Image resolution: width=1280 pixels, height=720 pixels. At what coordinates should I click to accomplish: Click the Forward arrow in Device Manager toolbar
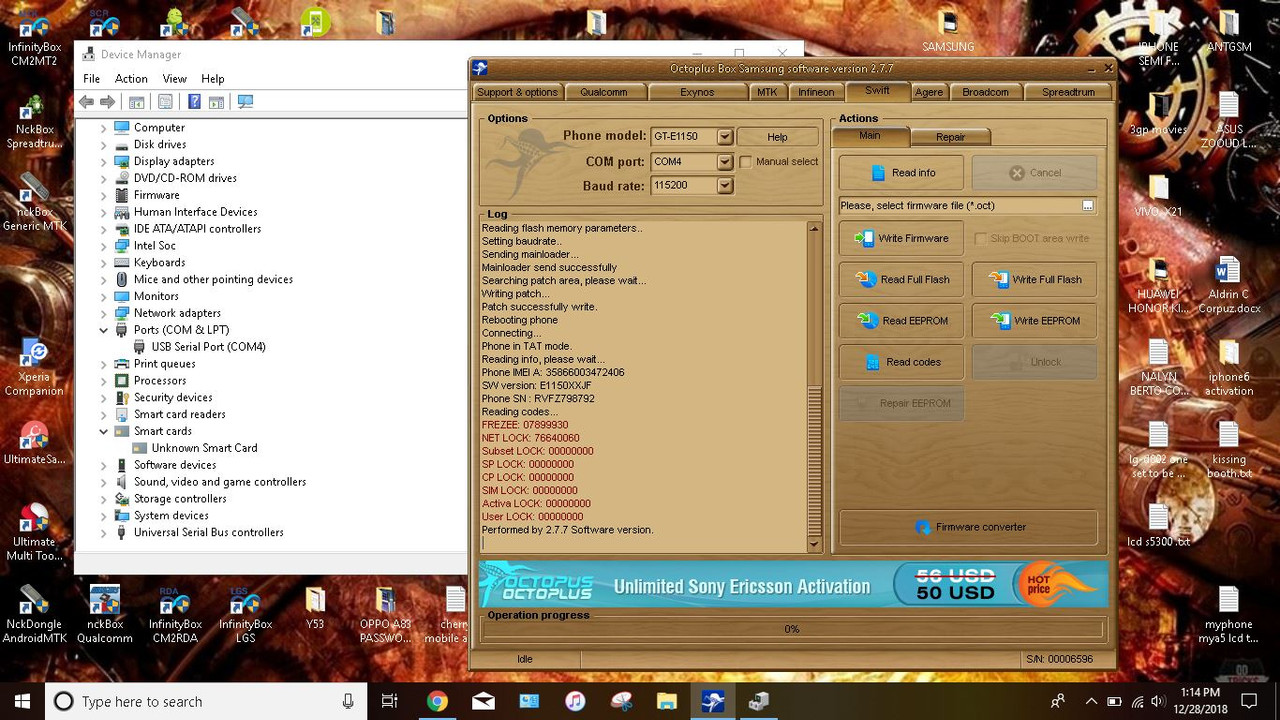click(108, 102)
